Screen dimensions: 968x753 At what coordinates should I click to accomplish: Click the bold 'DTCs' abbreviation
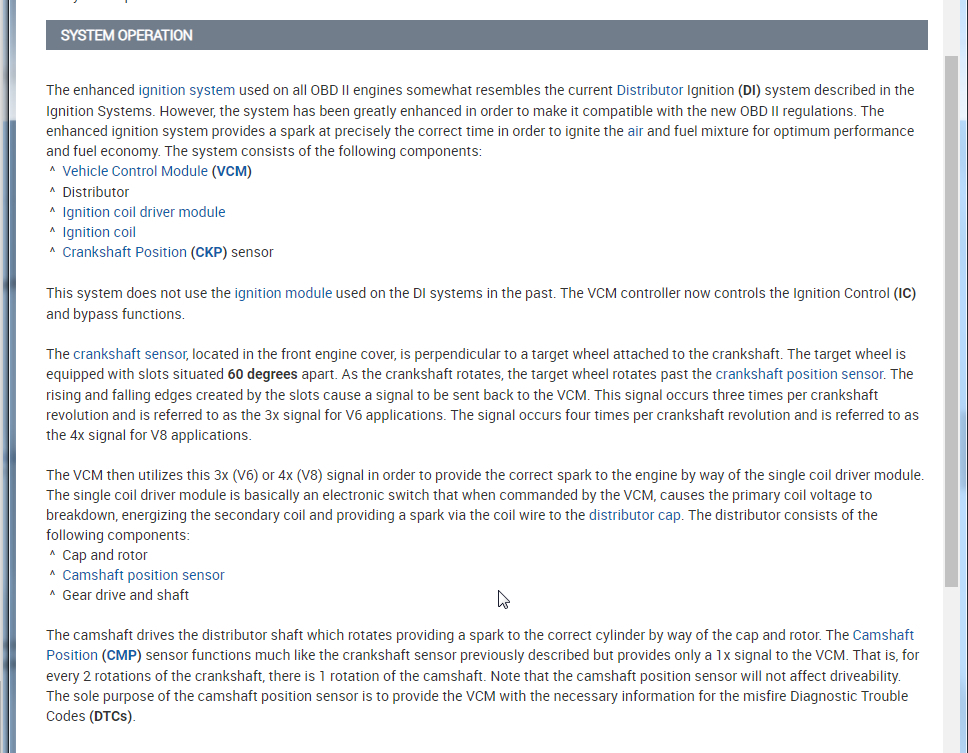pos(110,716)
